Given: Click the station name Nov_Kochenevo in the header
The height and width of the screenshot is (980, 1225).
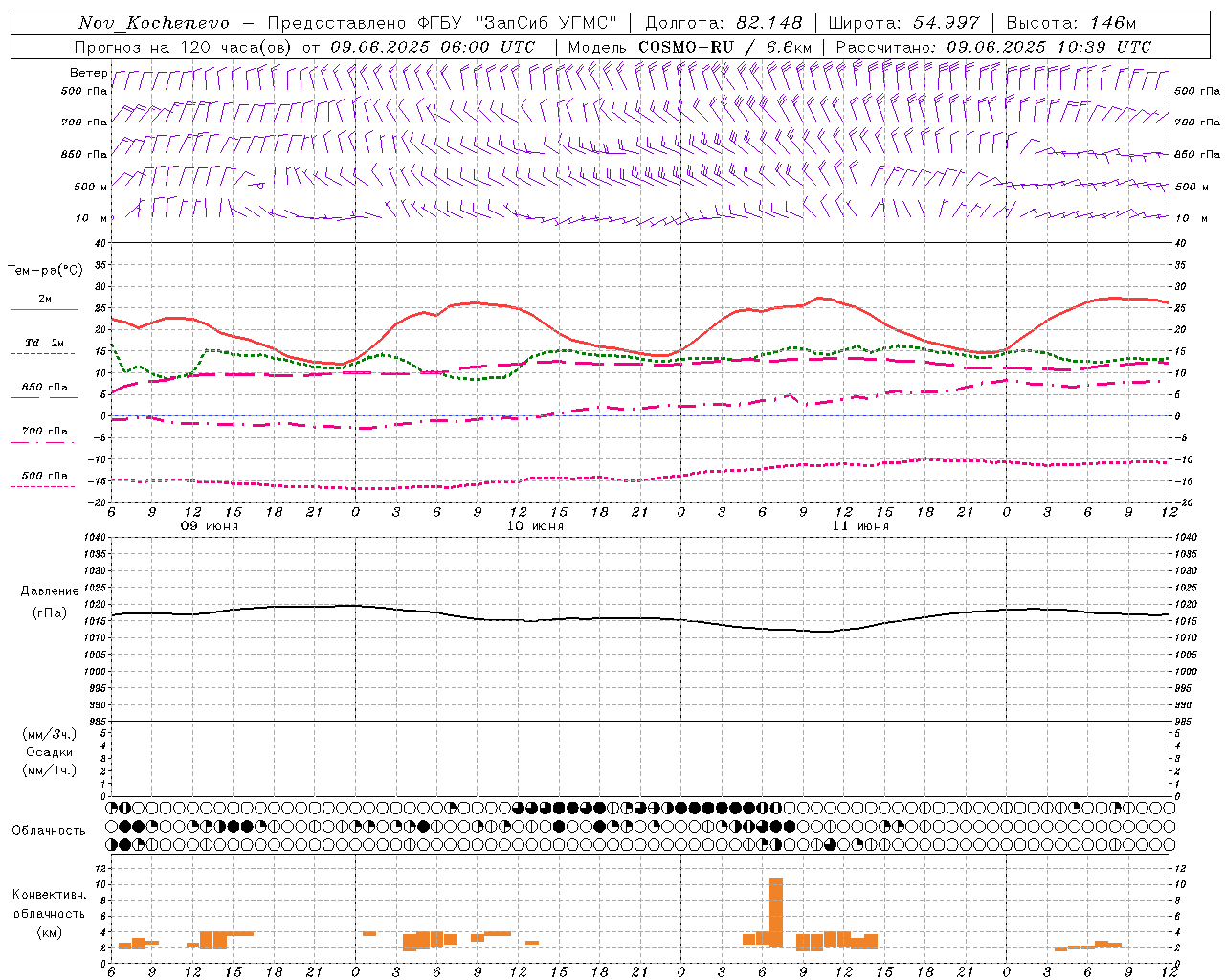Looking at the screenshot, I should [154, 23].
